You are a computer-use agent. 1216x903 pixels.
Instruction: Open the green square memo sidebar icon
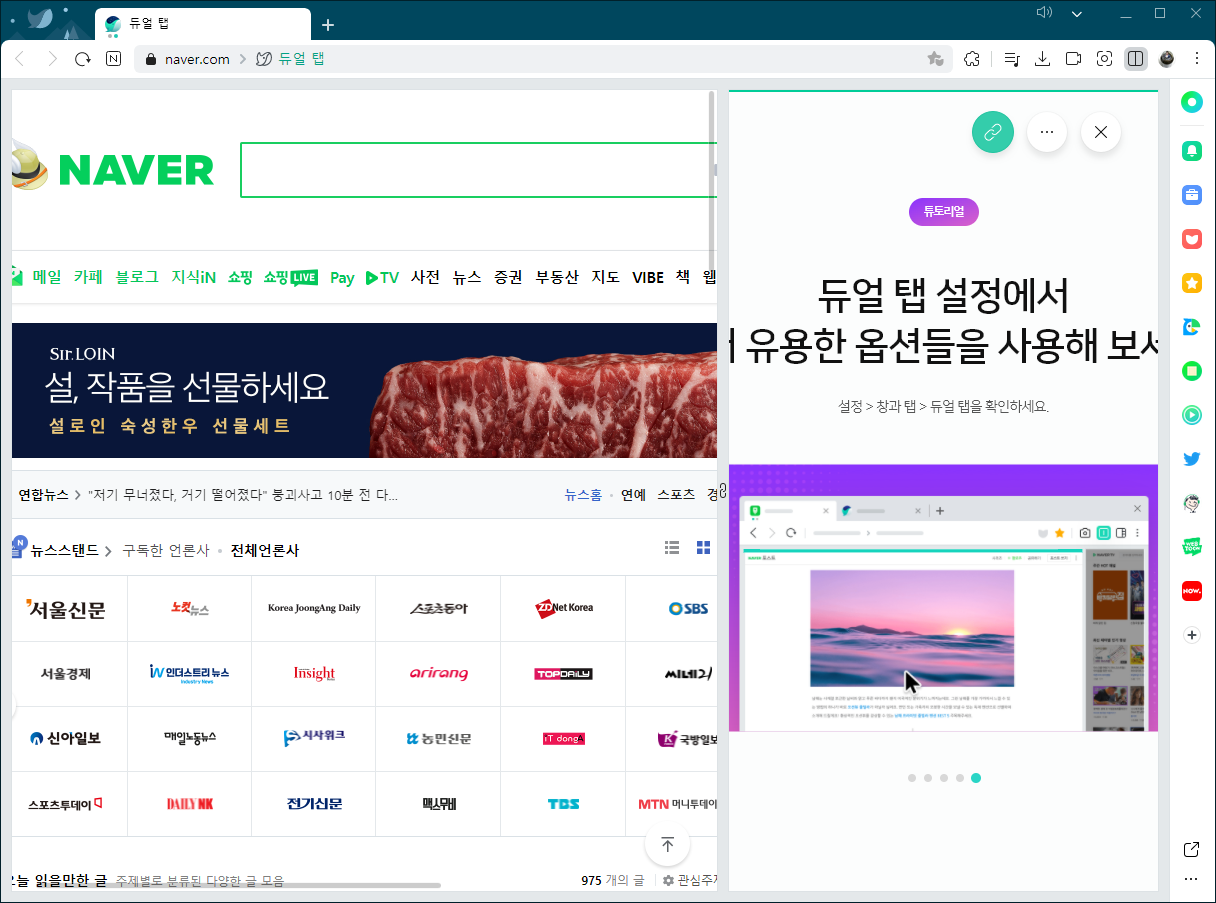[1191, 371]
